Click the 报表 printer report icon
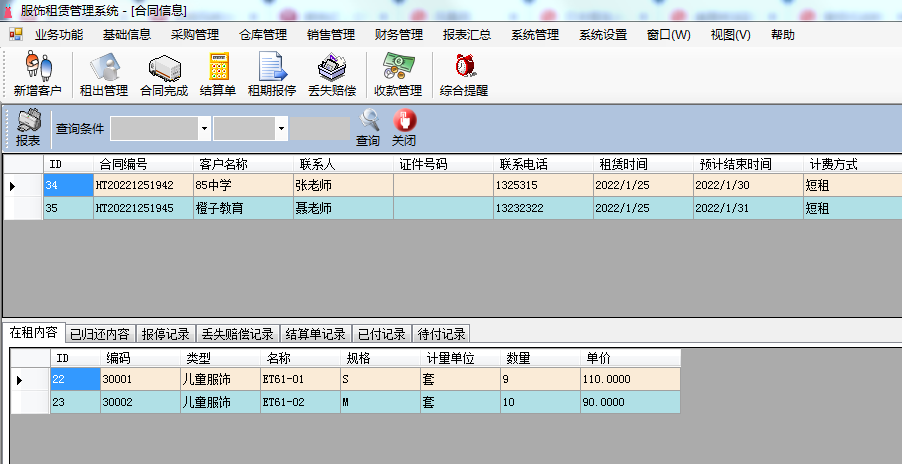This screenshot has height=464, width=902. click(x=28, y=127)
